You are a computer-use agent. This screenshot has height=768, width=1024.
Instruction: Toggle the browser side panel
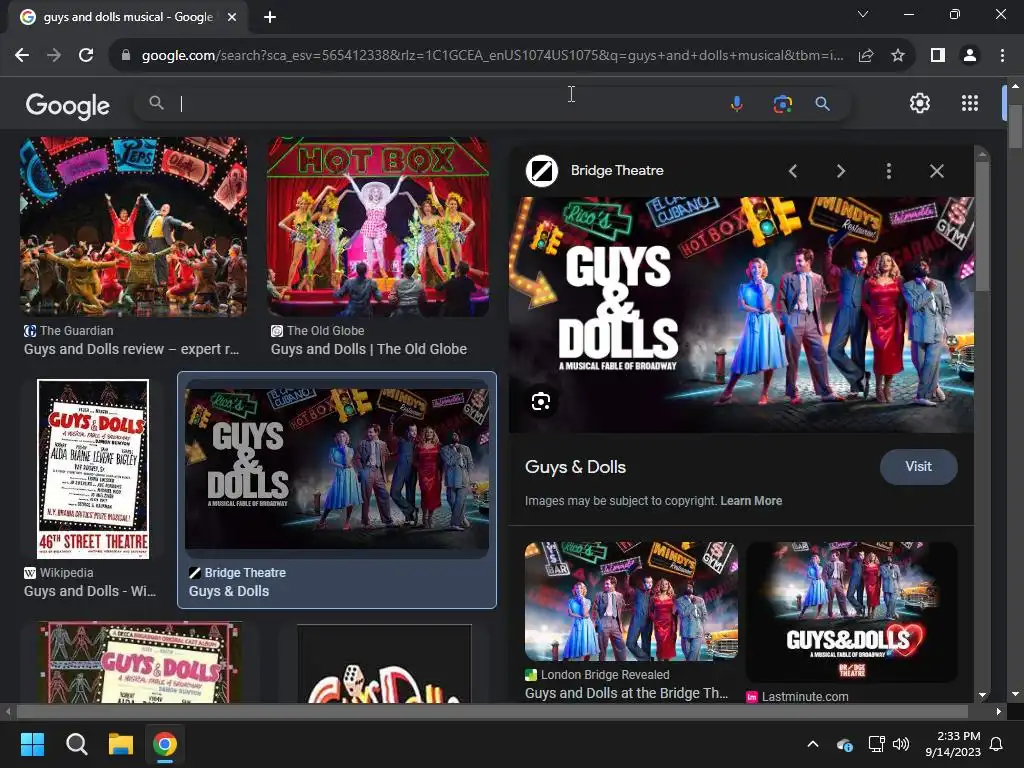[x=938, y=56]
